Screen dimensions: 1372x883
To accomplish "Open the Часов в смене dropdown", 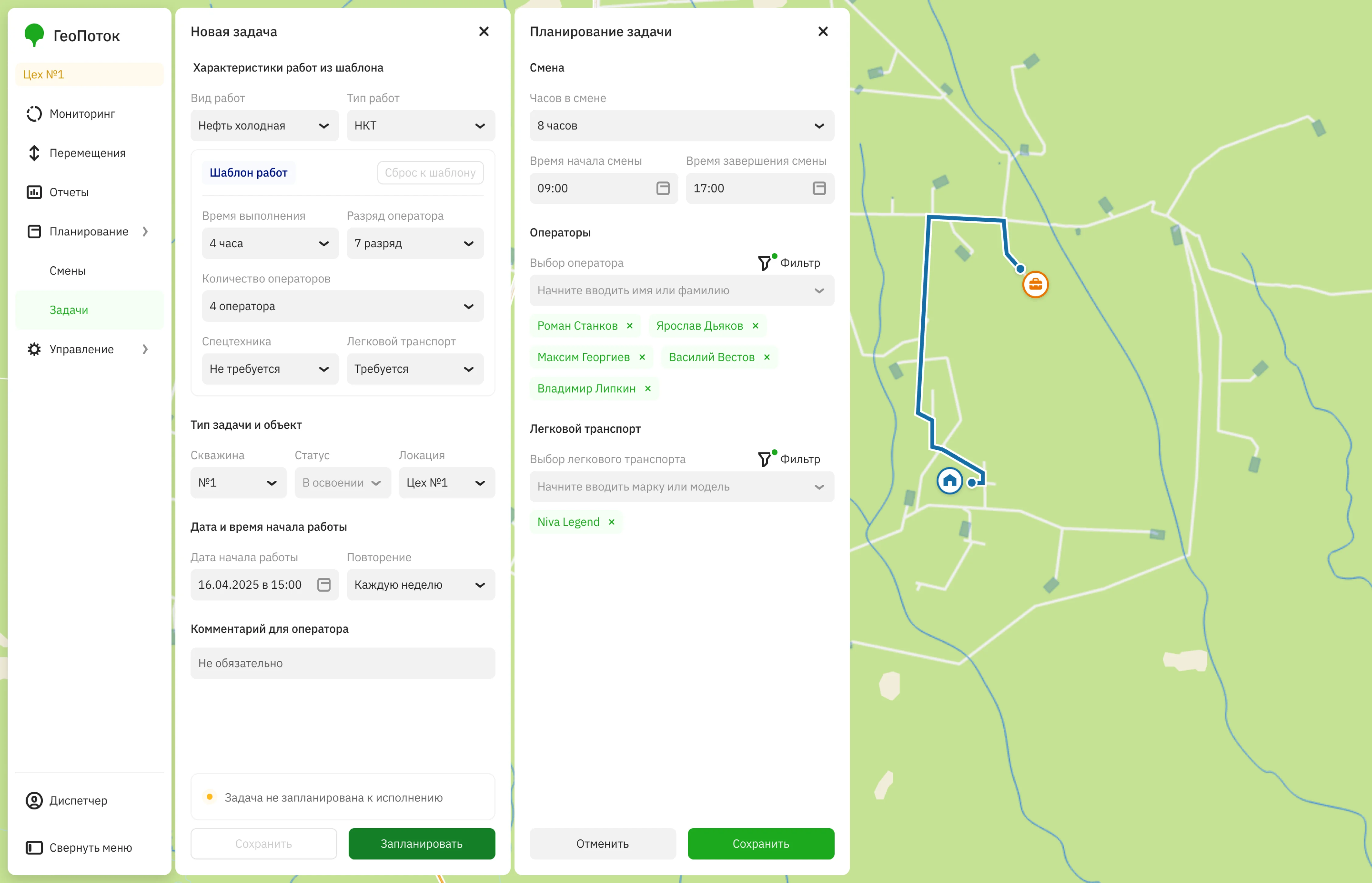I will point(681,126).
